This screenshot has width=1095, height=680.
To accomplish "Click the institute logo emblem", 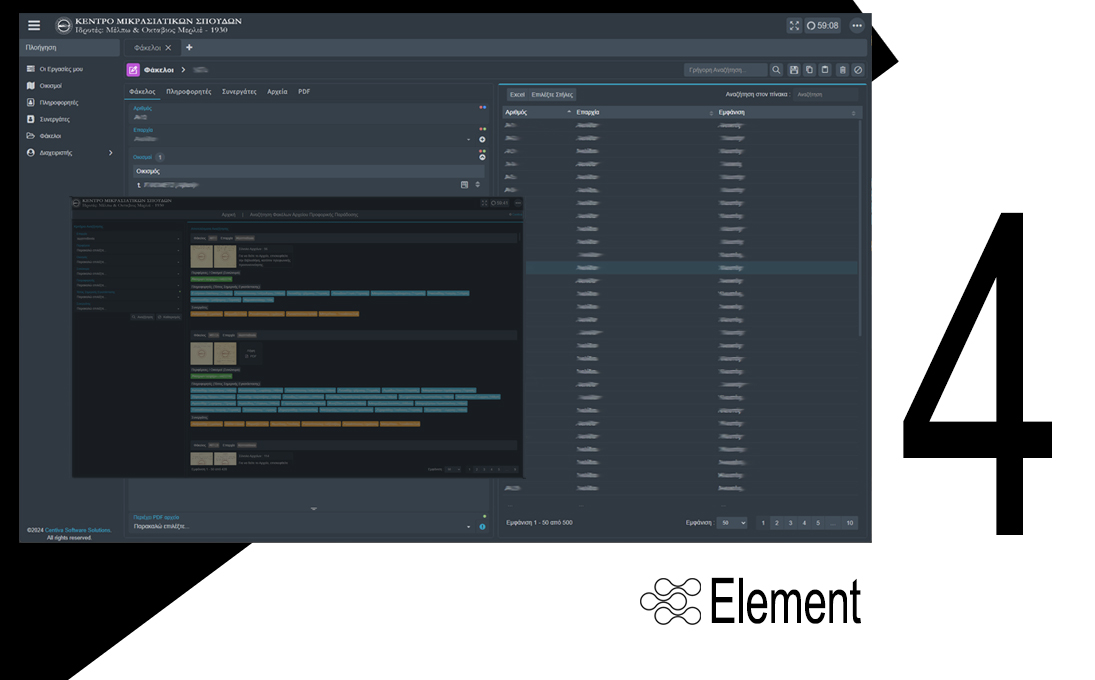I will pyautogui.click(x=64, y=26).
